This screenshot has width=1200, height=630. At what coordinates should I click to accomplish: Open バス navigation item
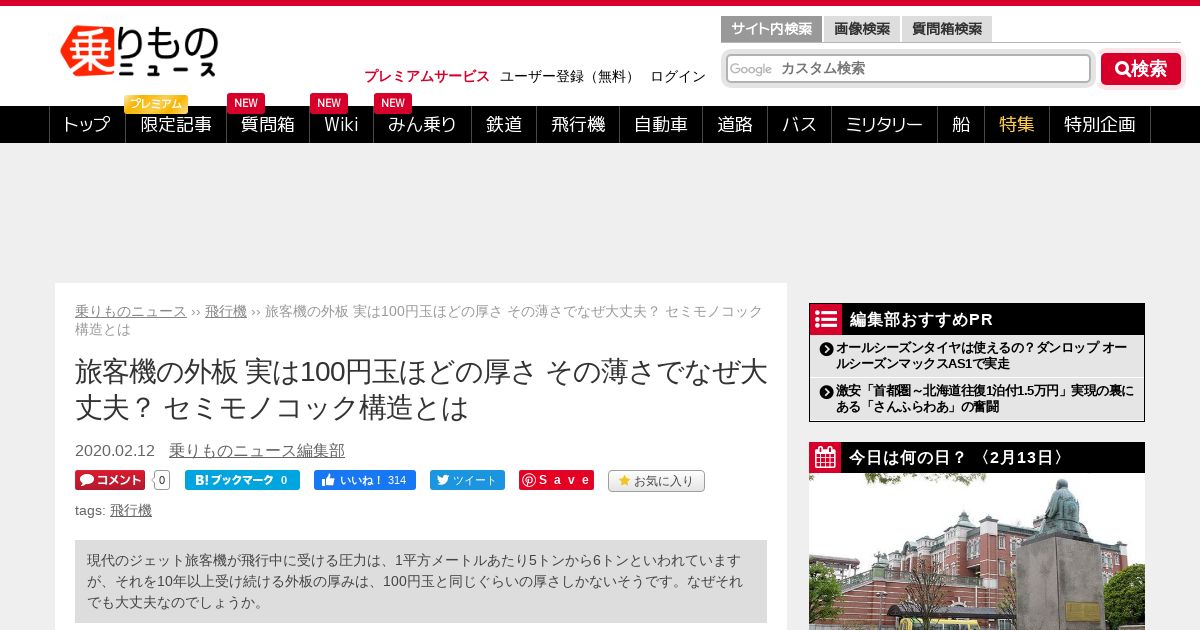pos(799,125)
